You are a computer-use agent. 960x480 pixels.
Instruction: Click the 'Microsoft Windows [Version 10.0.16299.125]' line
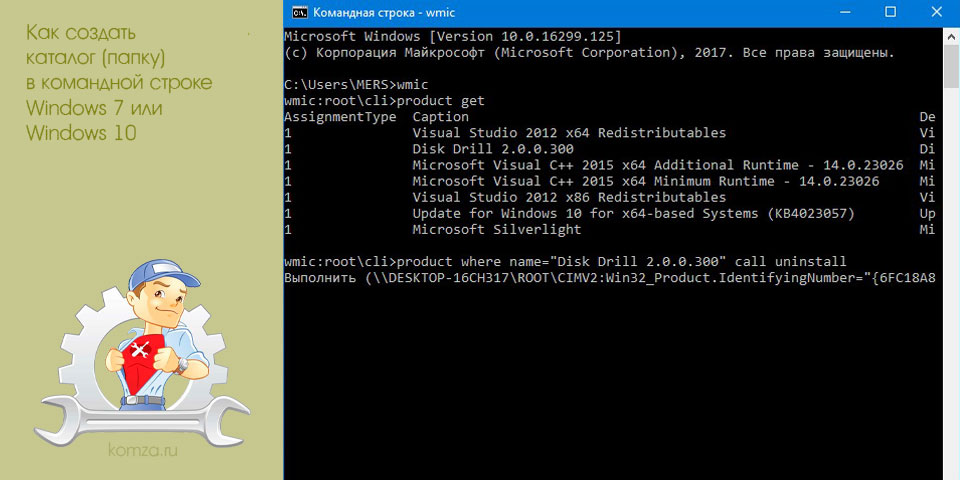tap(453, 37)
